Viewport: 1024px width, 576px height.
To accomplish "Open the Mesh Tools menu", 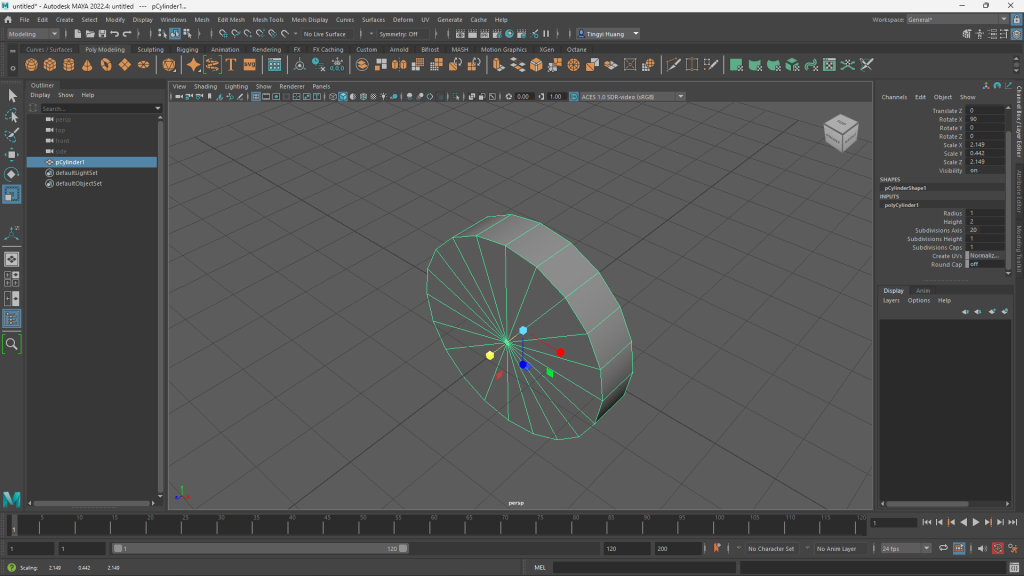I will 268,20.
